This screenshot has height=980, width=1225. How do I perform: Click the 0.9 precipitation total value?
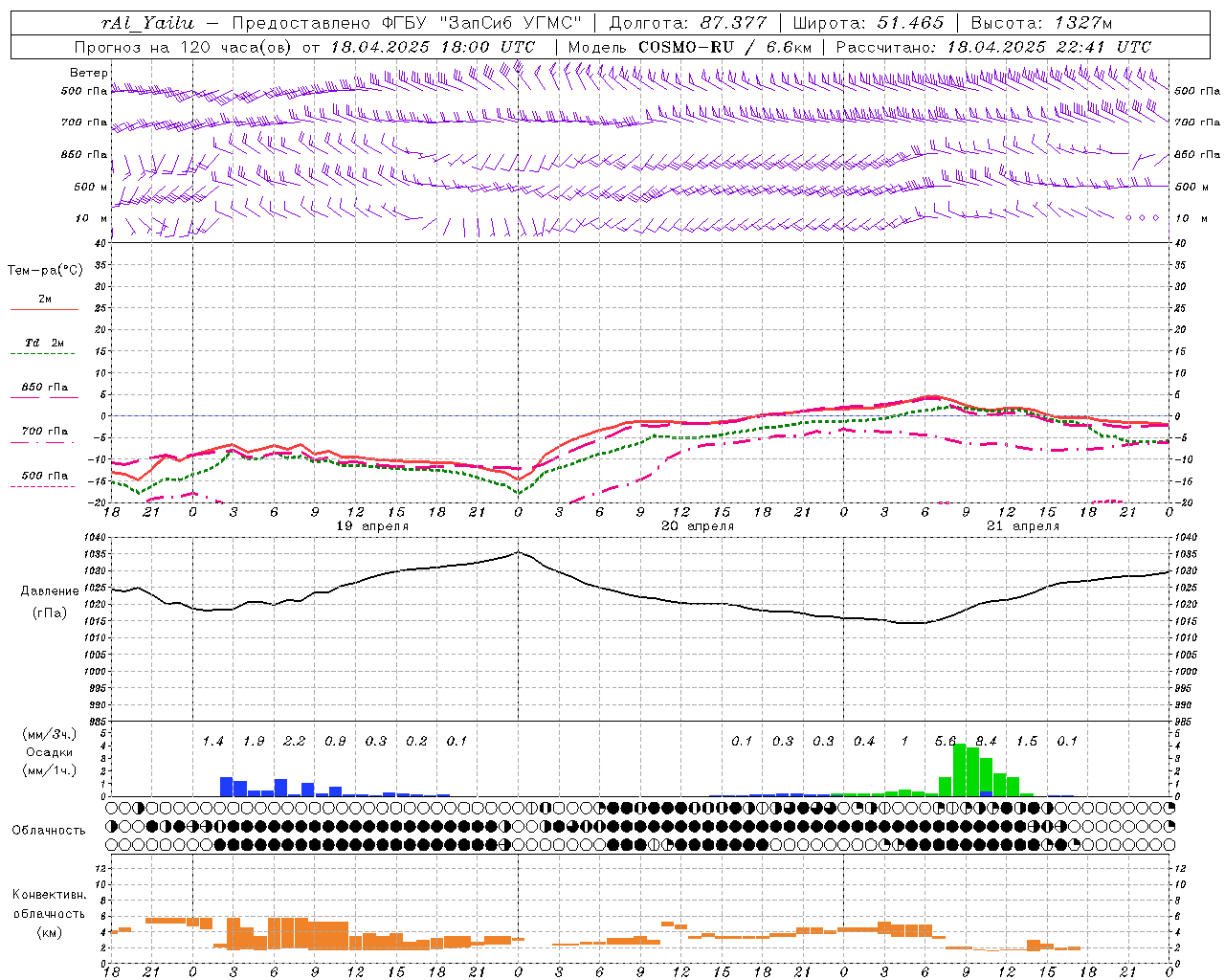(x=335, y=742)
